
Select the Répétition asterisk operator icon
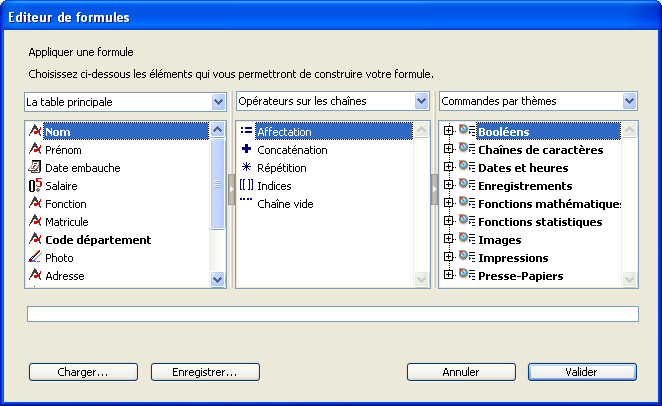coord(246,168)
